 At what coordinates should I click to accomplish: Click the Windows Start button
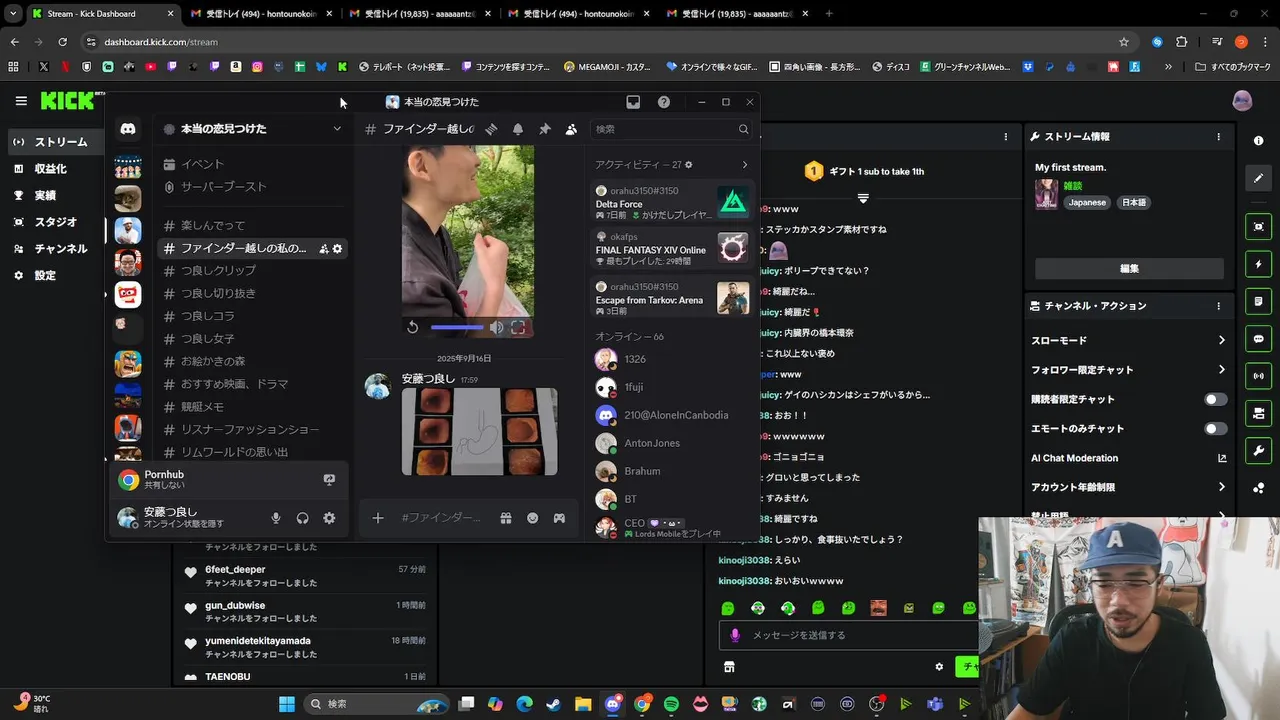(x=286, y=704)
